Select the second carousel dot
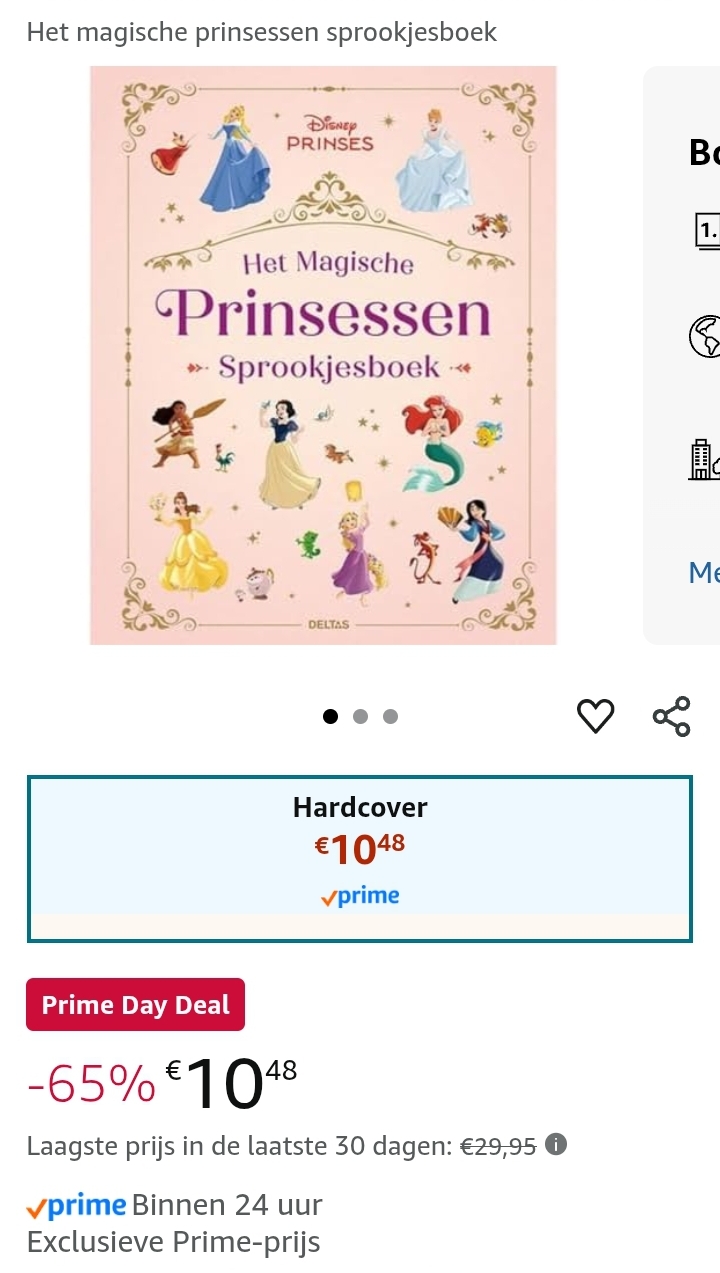Screen dimensions: 720x1273 click(x=360, y=716)
